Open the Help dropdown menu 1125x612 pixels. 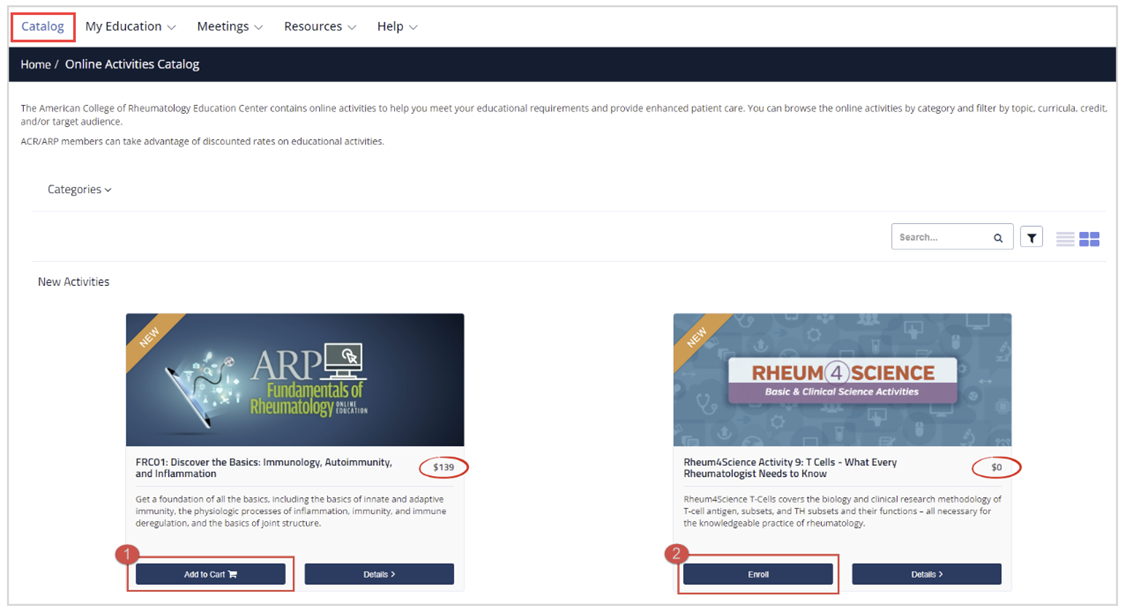397,27
